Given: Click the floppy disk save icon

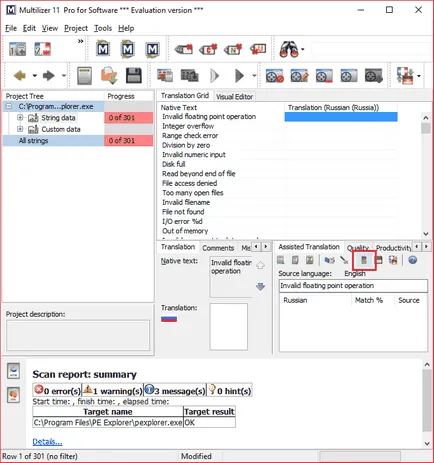Looking at the screenshot, I should pyautogui.click(x=134, y=76).
